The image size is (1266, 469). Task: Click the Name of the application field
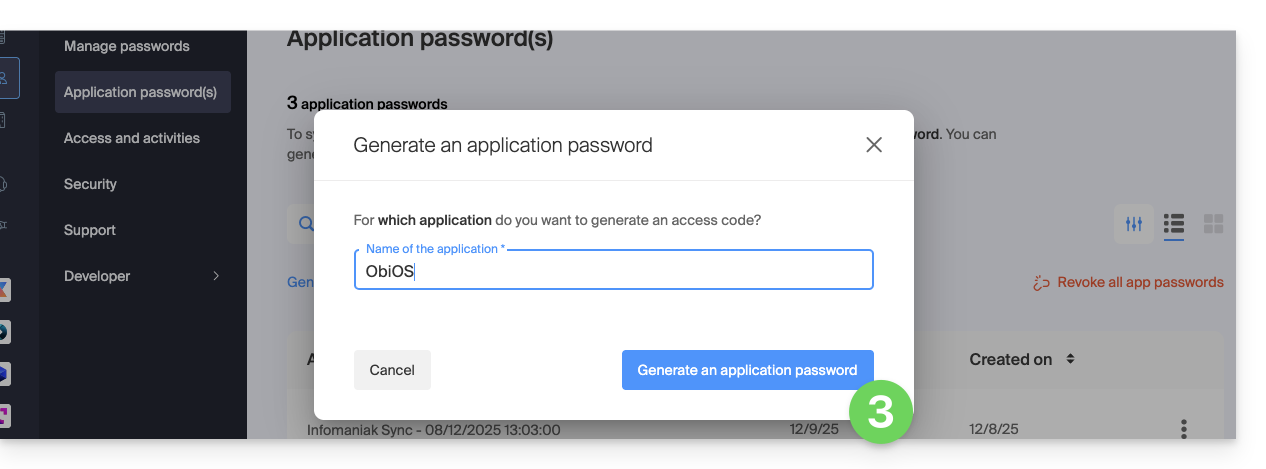click(x=613, y=272)
